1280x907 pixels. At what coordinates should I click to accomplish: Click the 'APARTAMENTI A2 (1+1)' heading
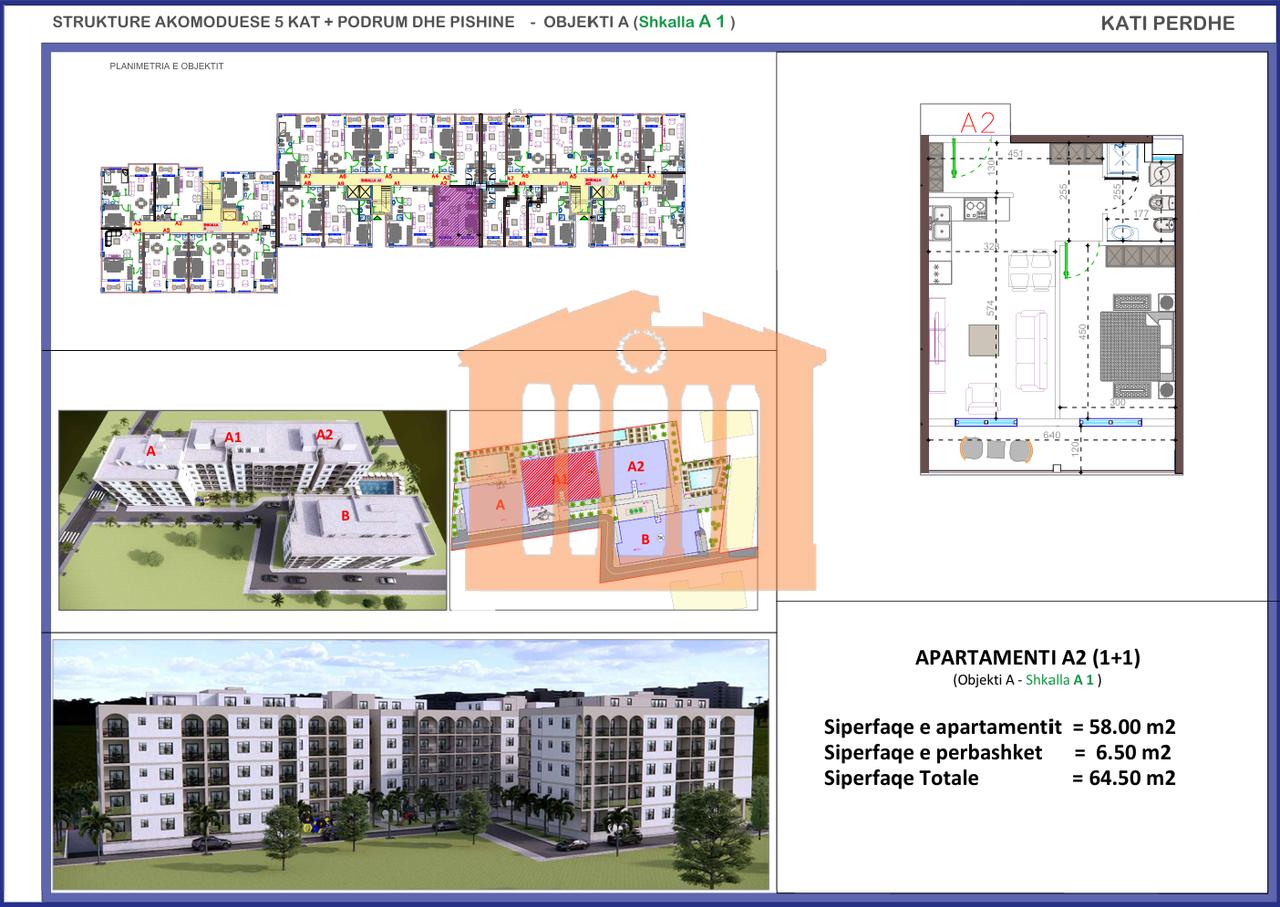[1028, 657]
